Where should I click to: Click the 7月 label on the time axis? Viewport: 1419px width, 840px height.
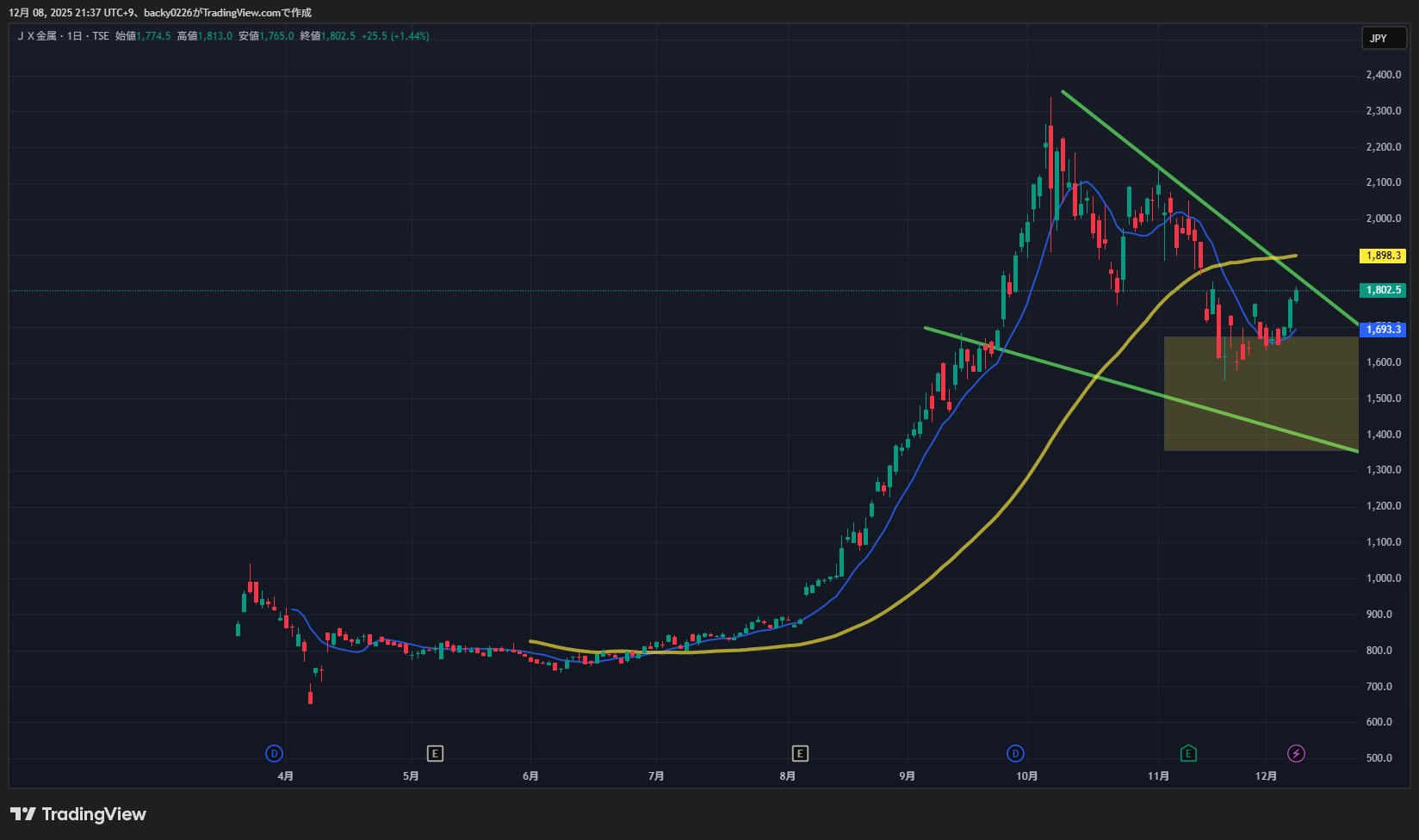pos(656,776)
